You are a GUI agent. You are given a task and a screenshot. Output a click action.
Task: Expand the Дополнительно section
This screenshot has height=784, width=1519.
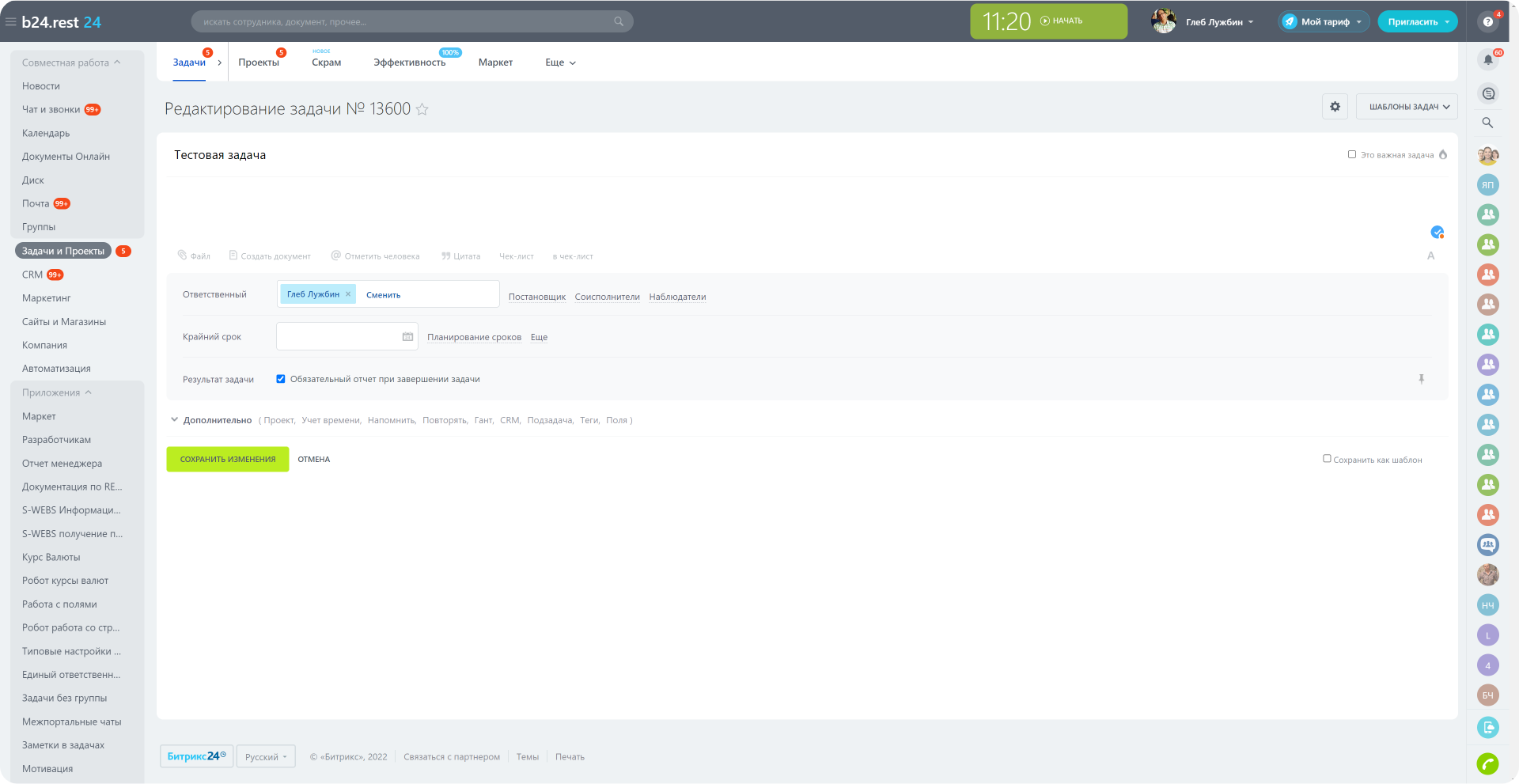(217, 420)
